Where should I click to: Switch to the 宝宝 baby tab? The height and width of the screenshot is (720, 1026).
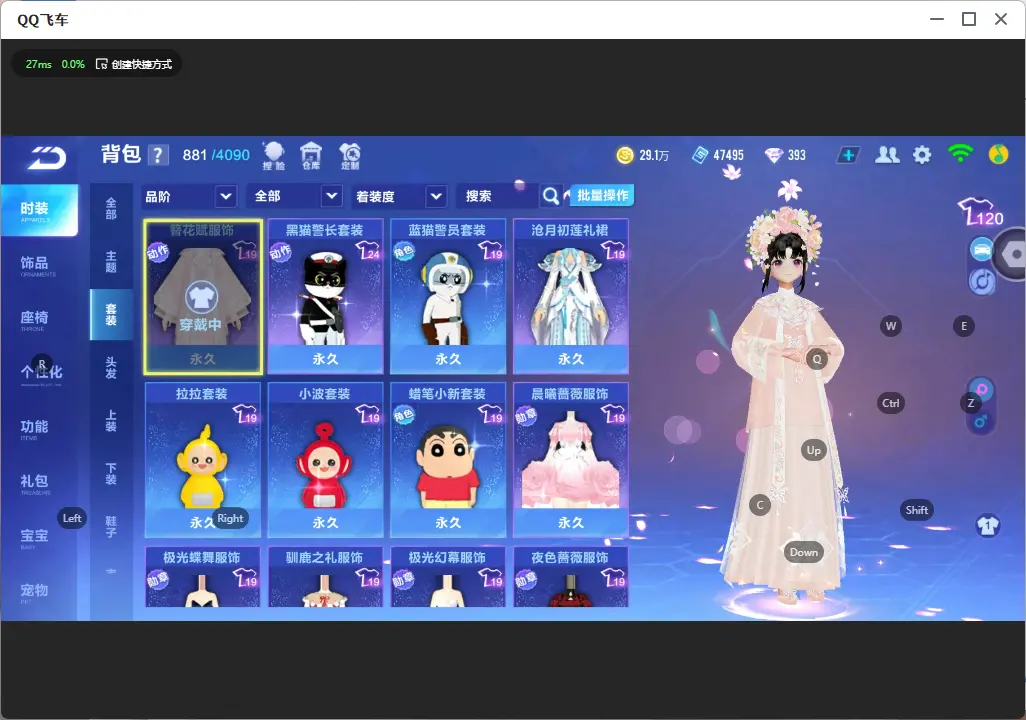click(39, 537)
